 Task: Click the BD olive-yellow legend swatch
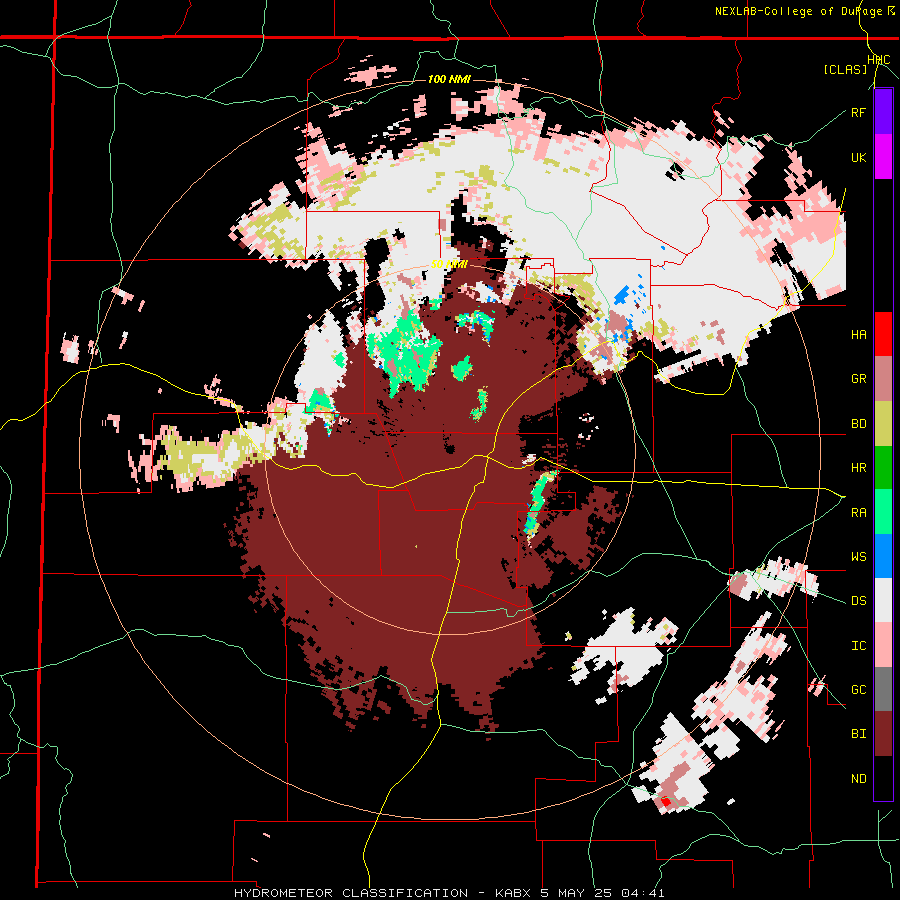click(x=883, y=424)
